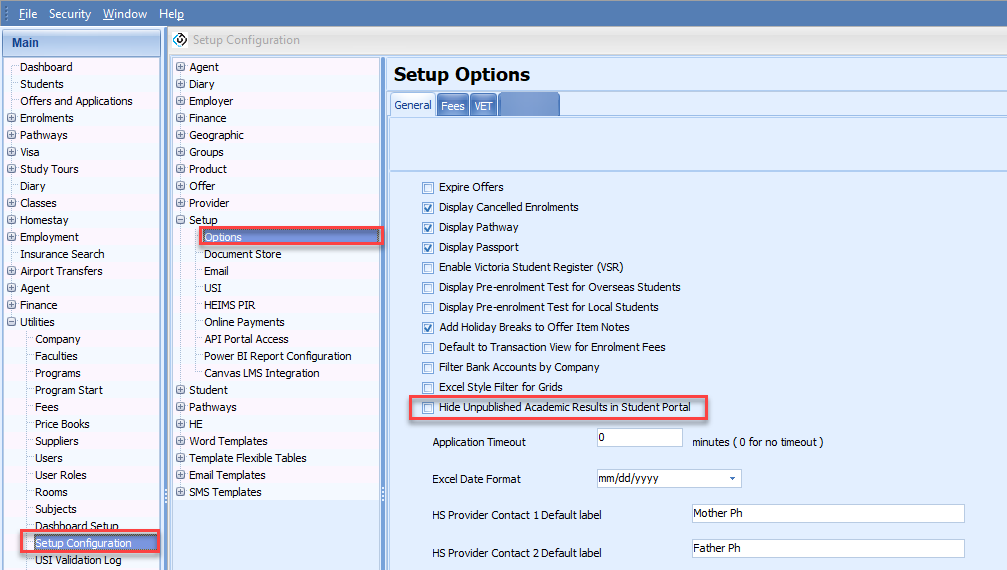Click HS Provider Contact 1 label field
This screenshot has height=570, width=1007.
coord(827,514)
